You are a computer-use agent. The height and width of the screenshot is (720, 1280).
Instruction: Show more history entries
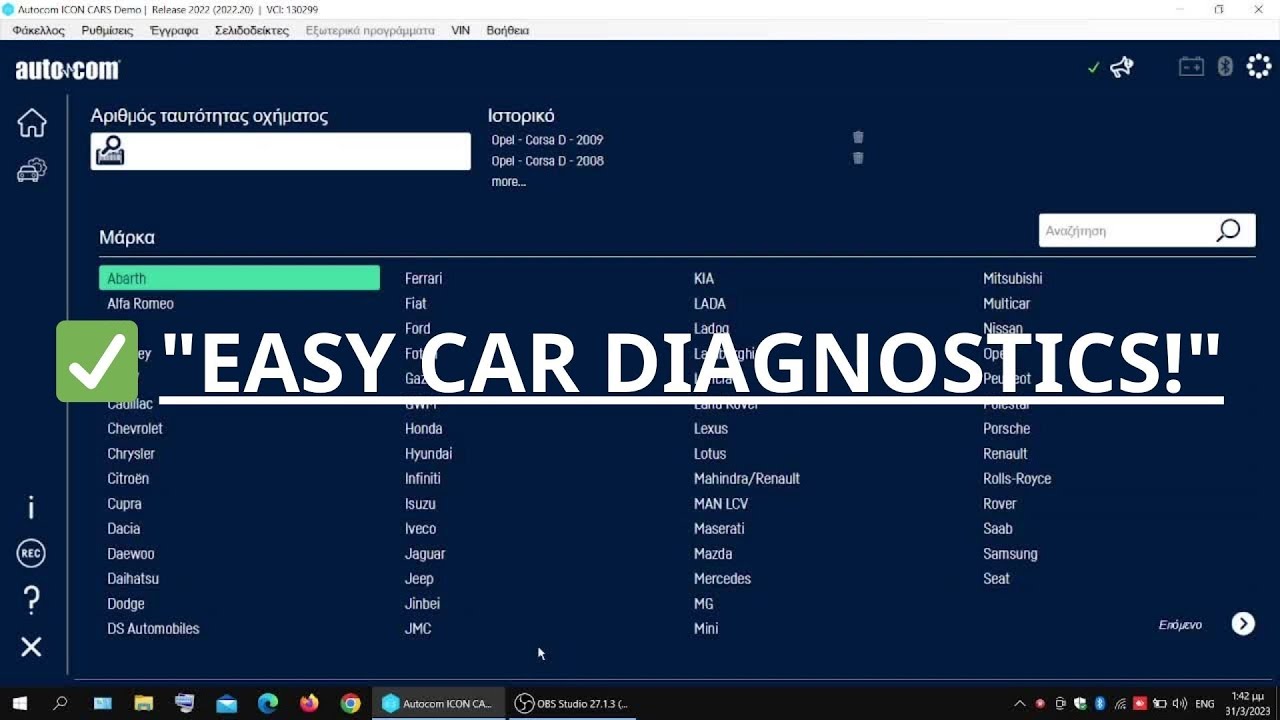[x=508, y=182]
